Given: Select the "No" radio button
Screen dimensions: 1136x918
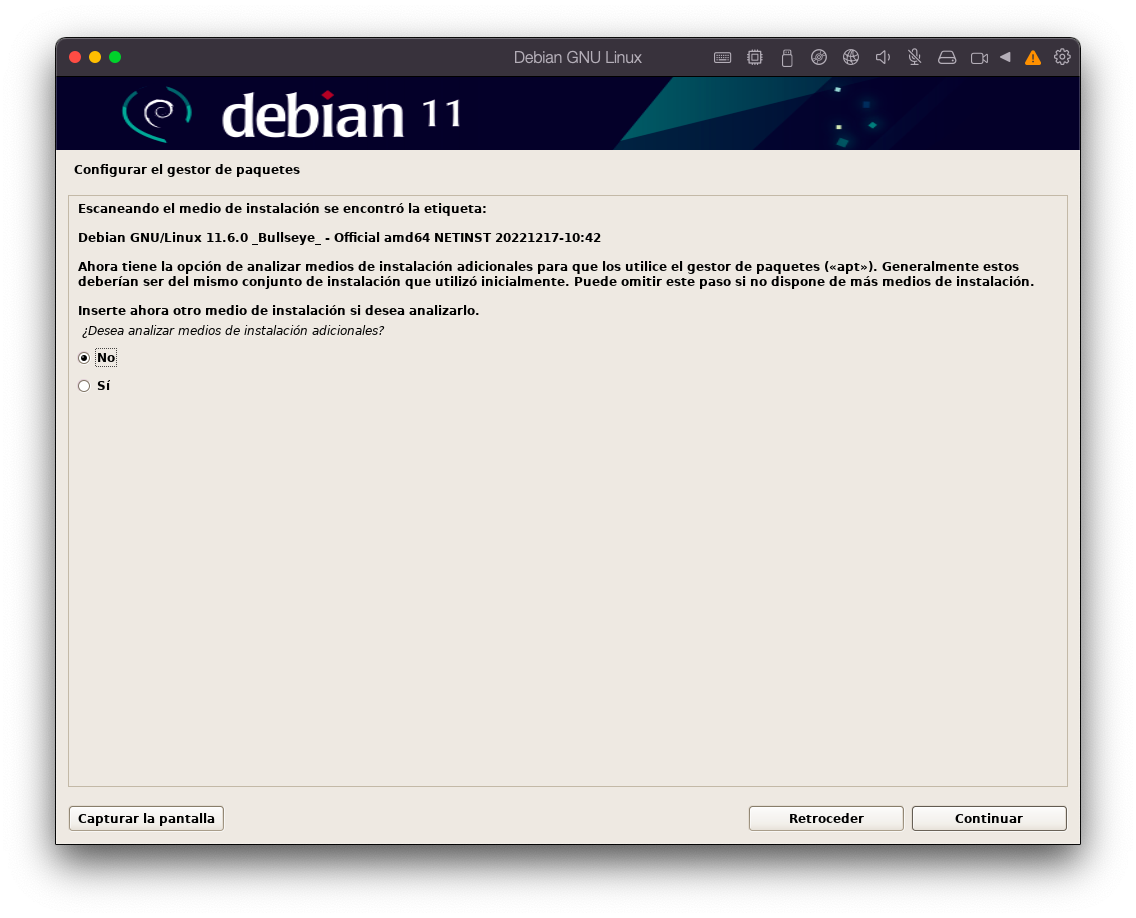Looking at the screenshot, I should pos(84,358).
